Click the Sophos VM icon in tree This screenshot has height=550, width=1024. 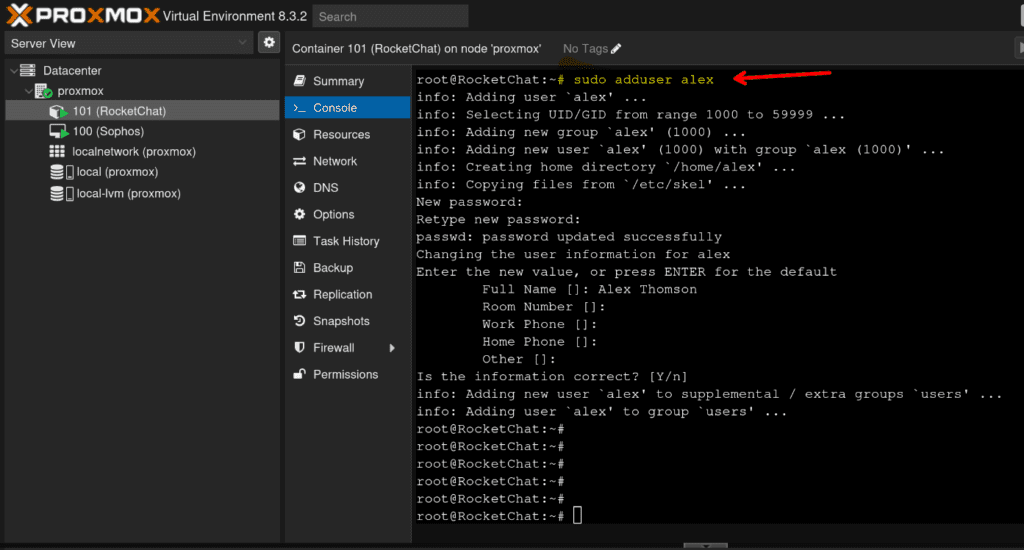tap(58, 131)
